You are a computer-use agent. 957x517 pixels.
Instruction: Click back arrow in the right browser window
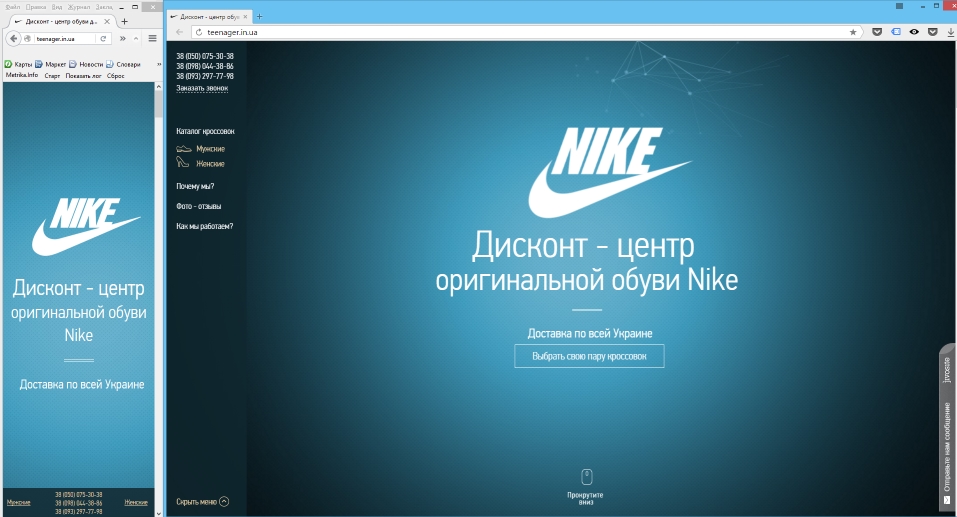click(x=179, y=32)
